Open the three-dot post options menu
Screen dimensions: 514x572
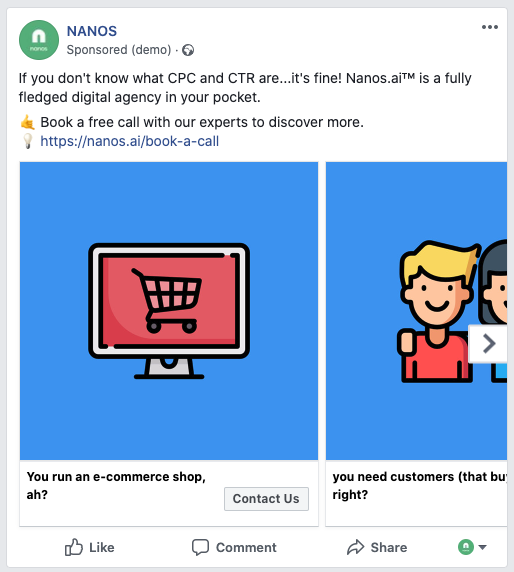pos(490,27)
